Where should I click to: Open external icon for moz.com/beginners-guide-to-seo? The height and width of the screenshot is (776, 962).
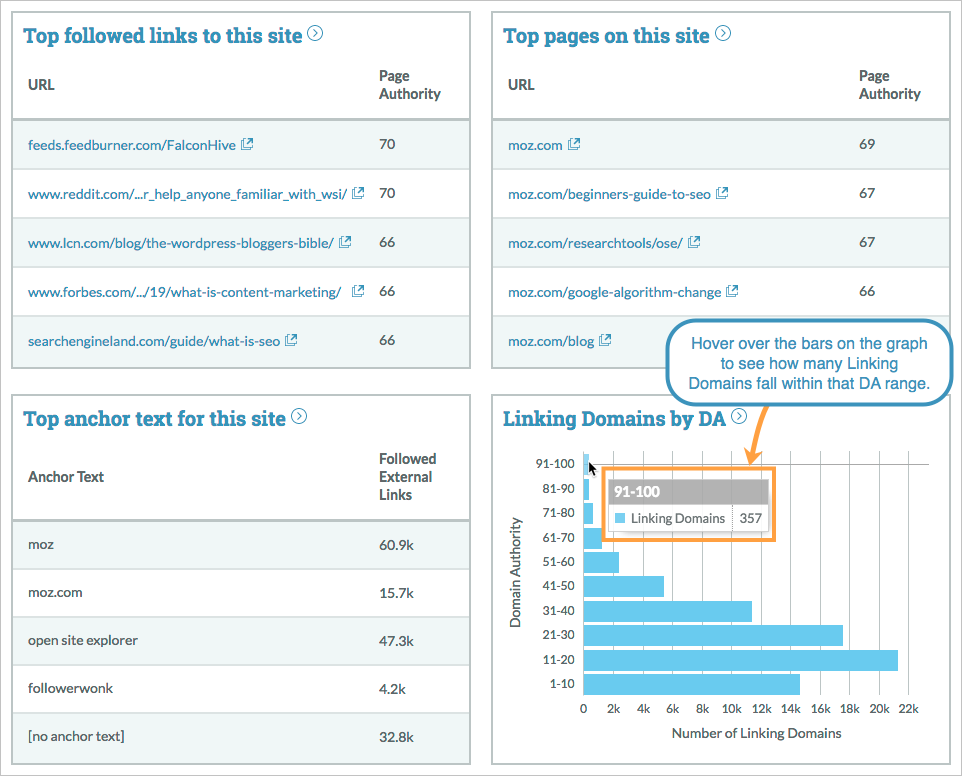point(723,193)
